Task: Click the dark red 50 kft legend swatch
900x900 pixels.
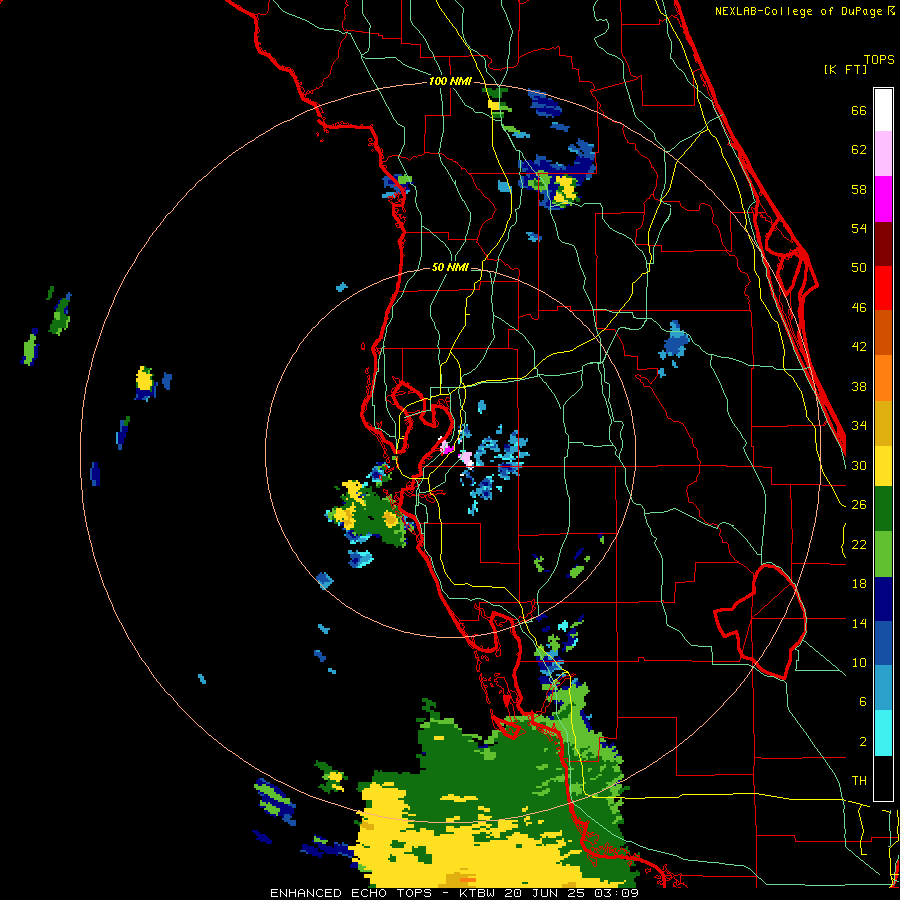Action: point(883,244)
